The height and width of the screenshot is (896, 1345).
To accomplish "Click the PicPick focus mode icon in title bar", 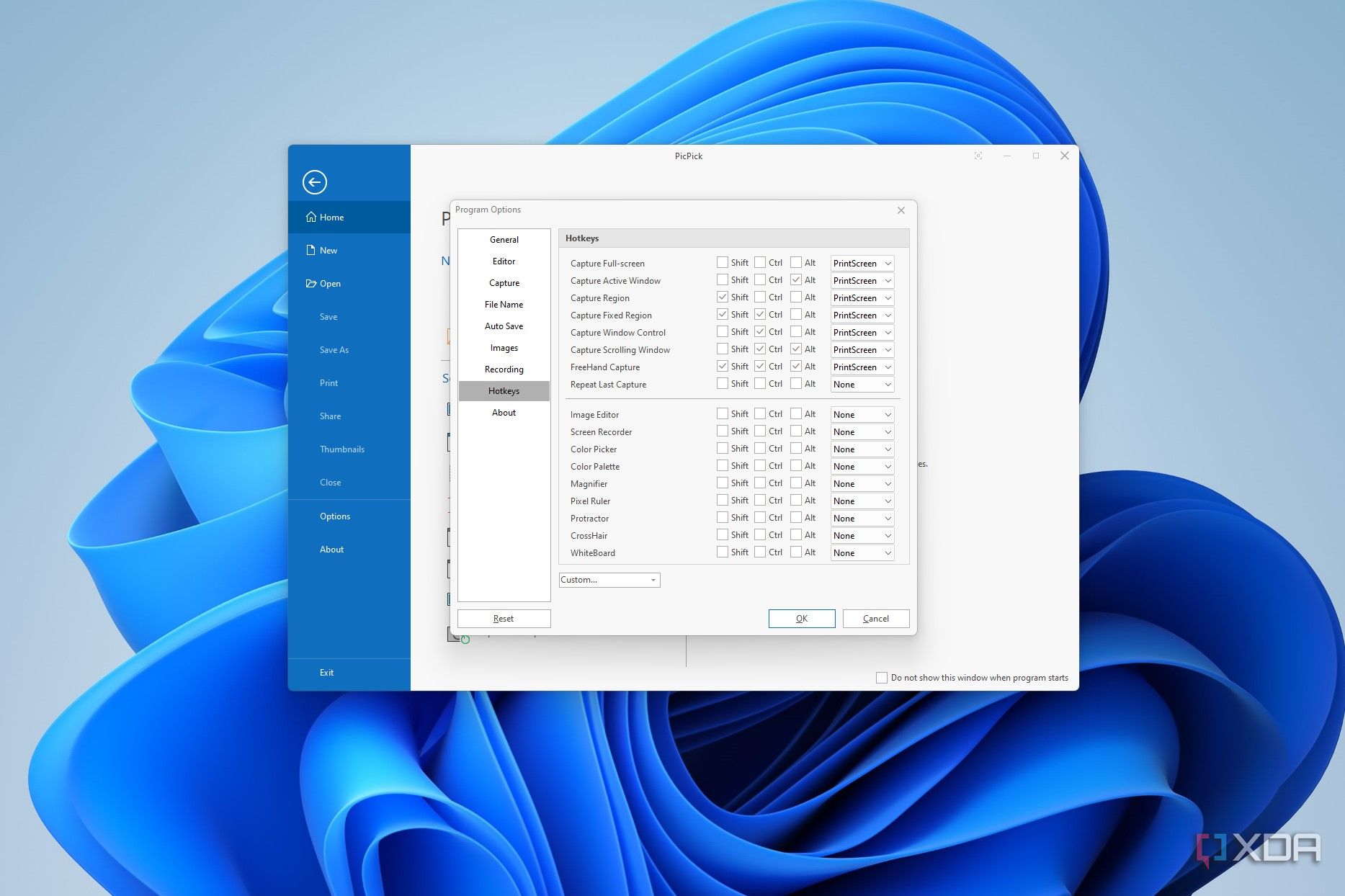I will (x=978, y=156).
